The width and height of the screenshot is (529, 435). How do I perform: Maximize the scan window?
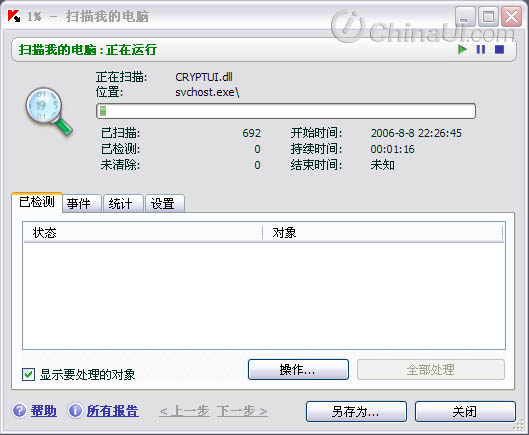coord(488,17)
